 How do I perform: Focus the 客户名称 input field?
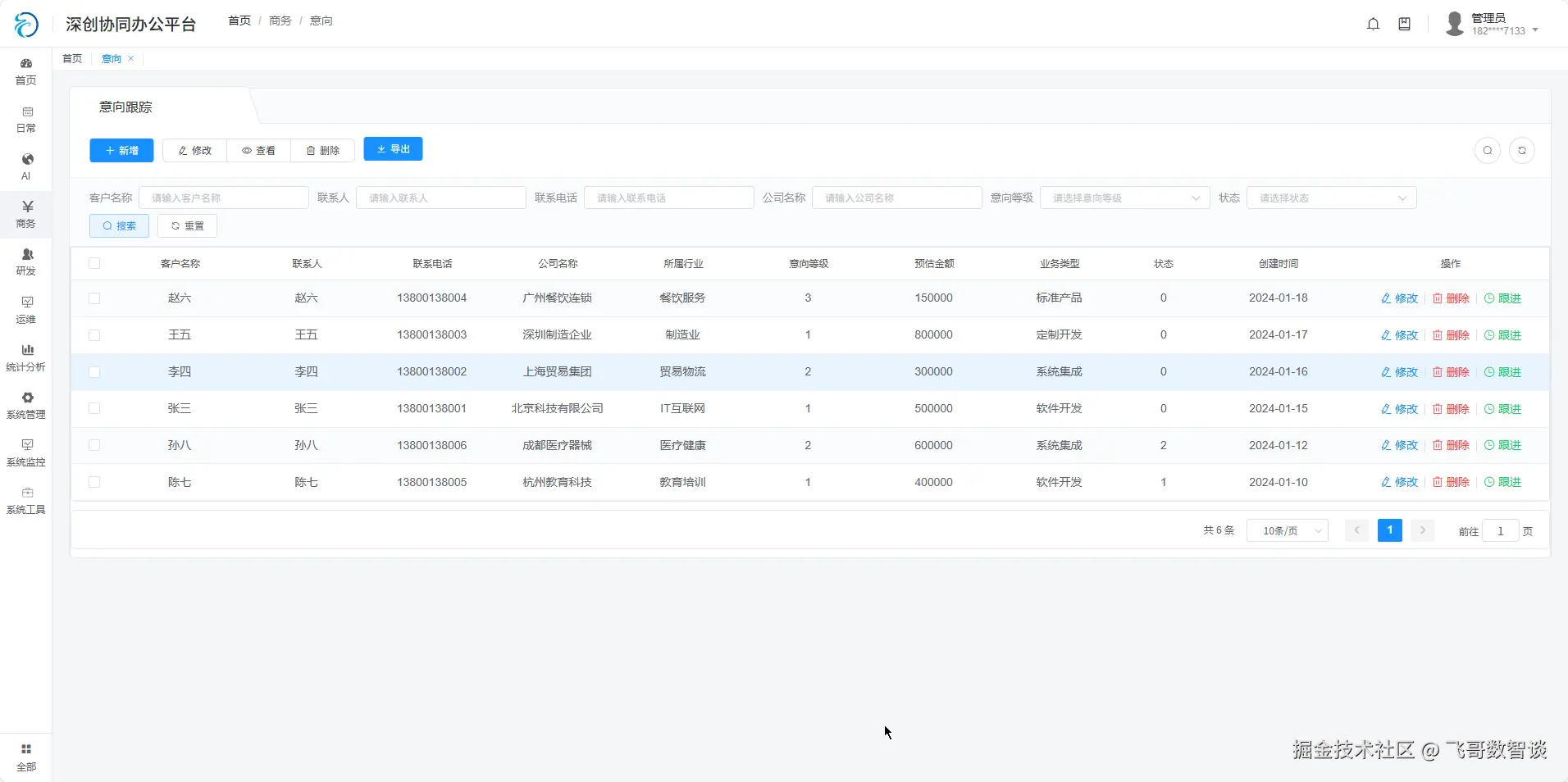[x=223, y=198]
